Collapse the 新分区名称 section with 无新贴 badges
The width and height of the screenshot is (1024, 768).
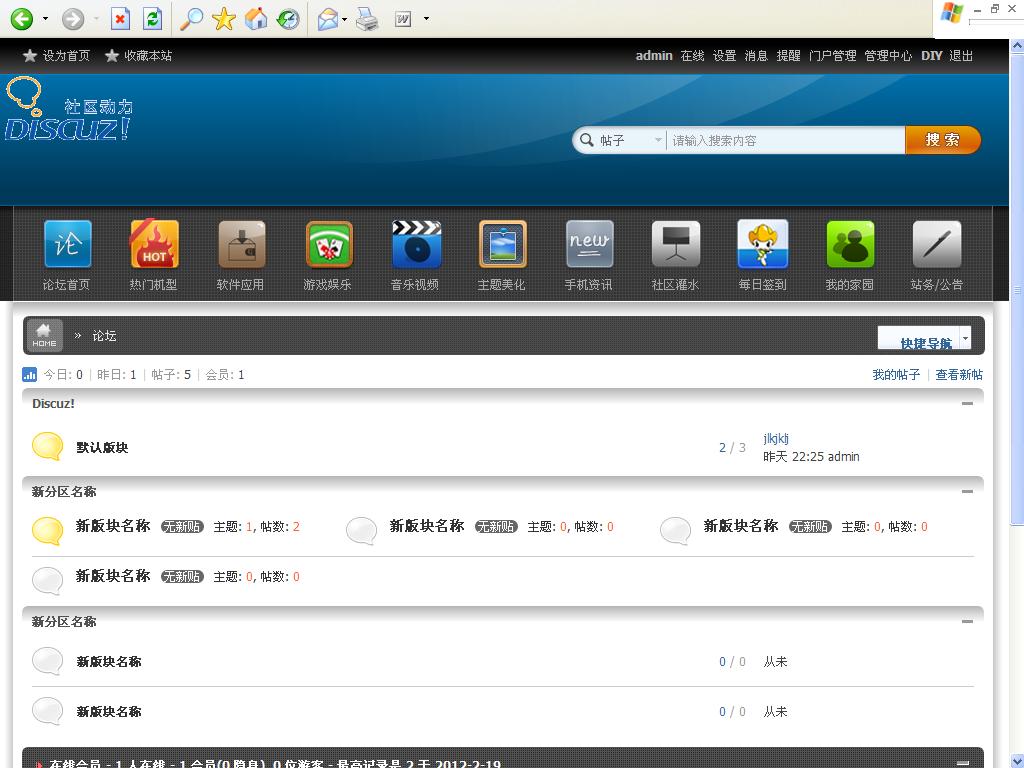click(x=967, y=492)
